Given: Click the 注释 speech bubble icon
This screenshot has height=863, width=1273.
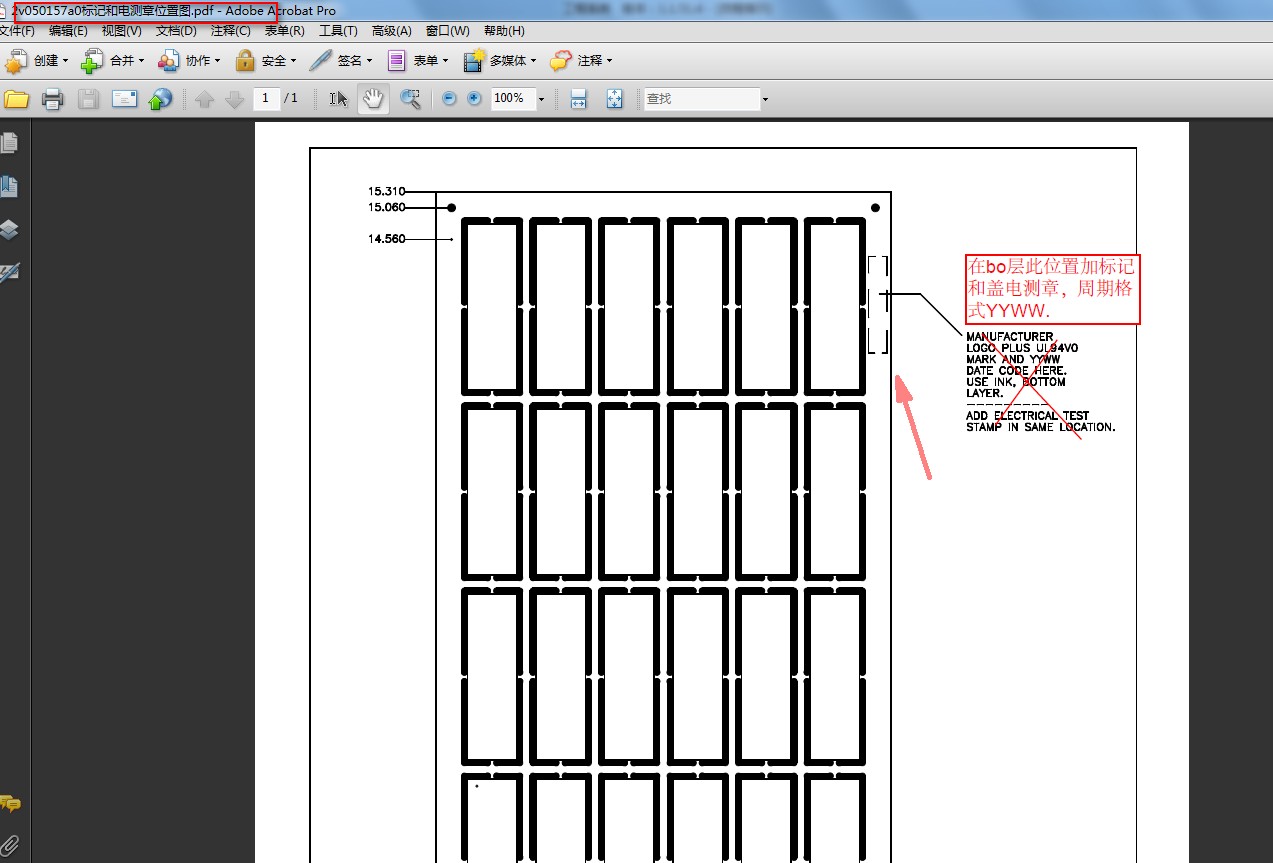Looking at the screenshot, I should (560, 61).
